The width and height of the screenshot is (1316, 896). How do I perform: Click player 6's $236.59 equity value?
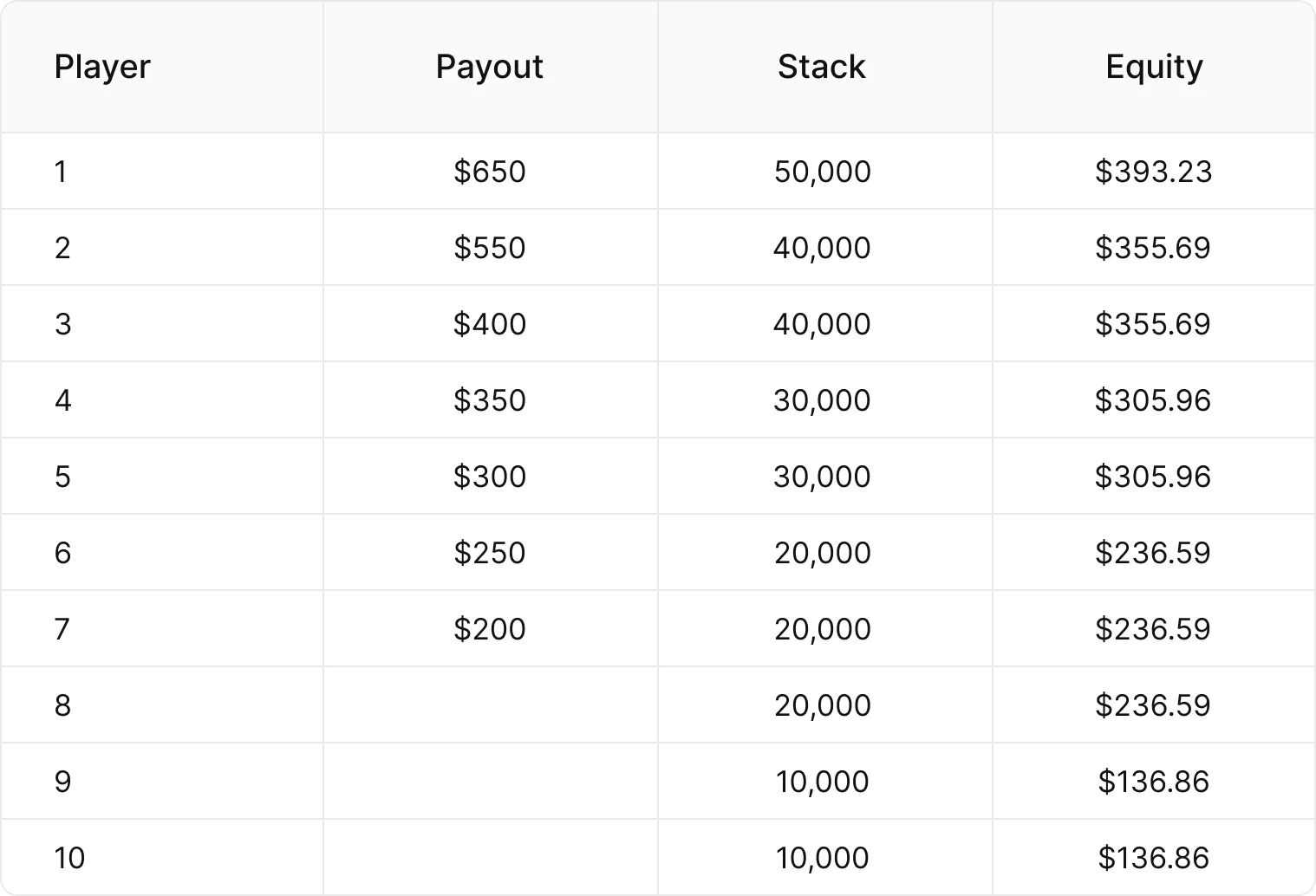pyautogui.click(x=1153, y=553)
